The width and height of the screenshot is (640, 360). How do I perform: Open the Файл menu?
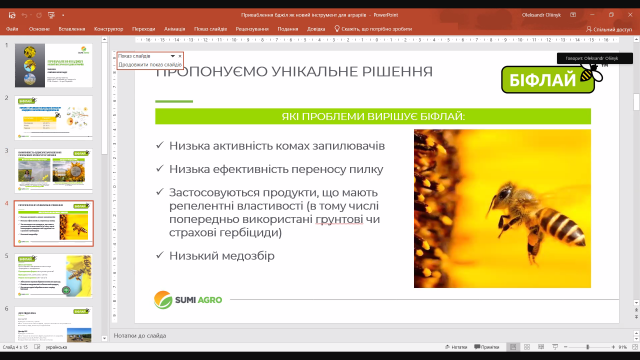[x=12, y=29]
